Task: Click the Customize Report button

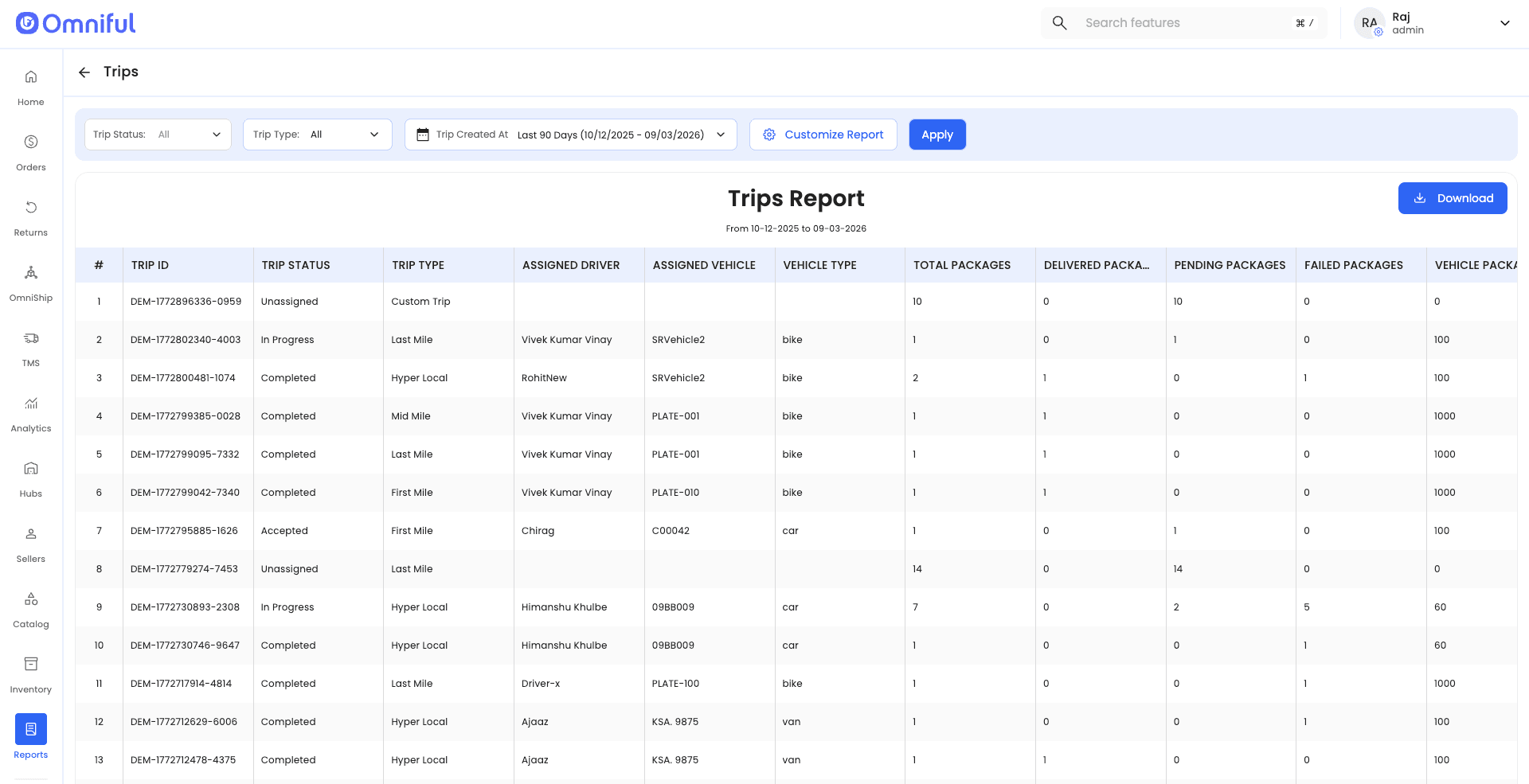Action: (823, 135)
